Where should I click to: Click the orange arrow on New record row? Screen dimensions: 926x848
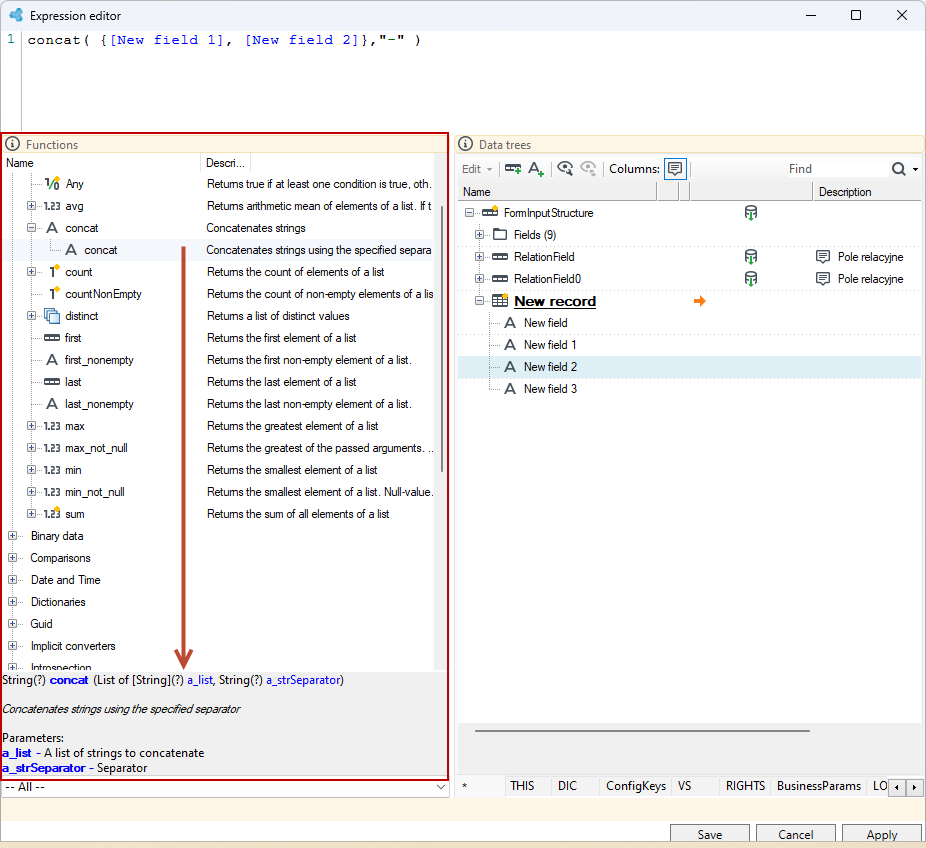(x=700, y=301)
